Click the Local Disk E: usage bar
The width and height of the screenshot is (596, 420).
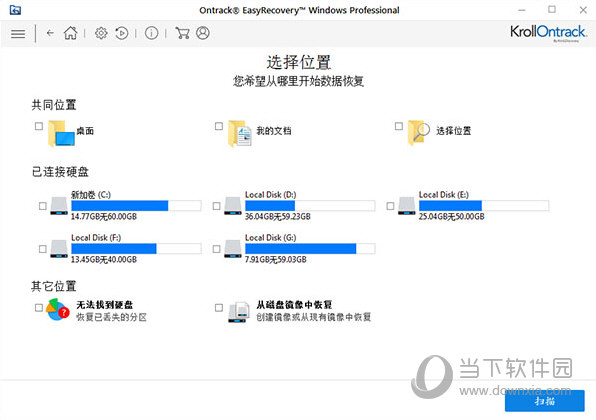[484, 206]
